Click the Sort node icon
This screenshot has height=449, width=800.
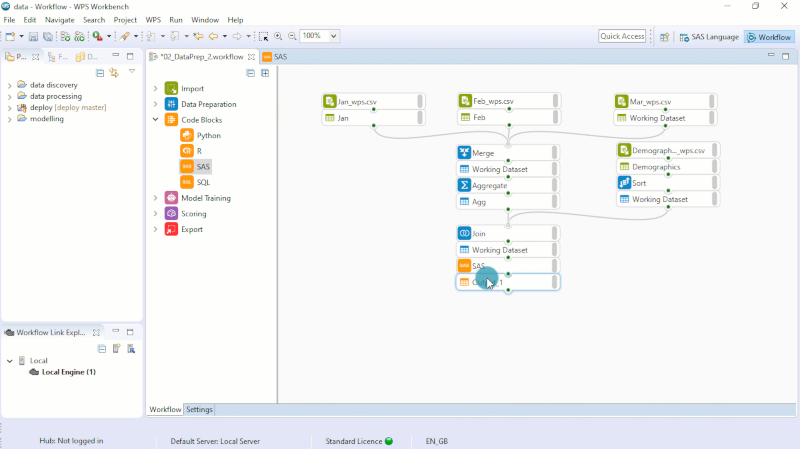(x=624, y=183)
